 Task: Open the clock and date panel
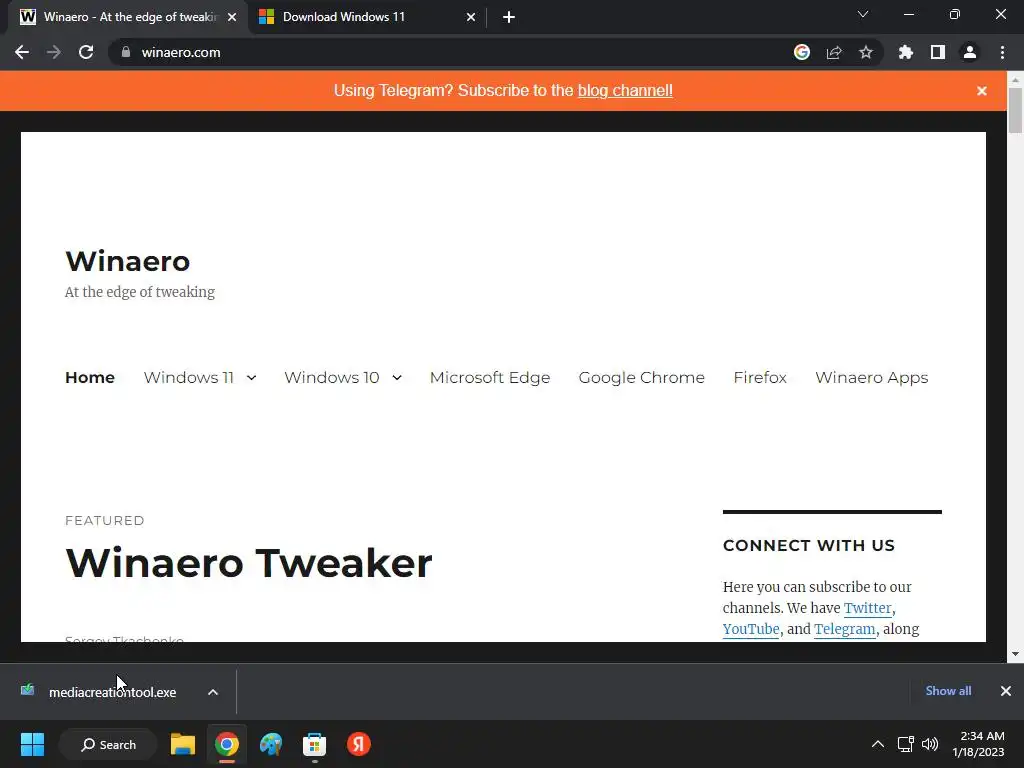[978, 744]
